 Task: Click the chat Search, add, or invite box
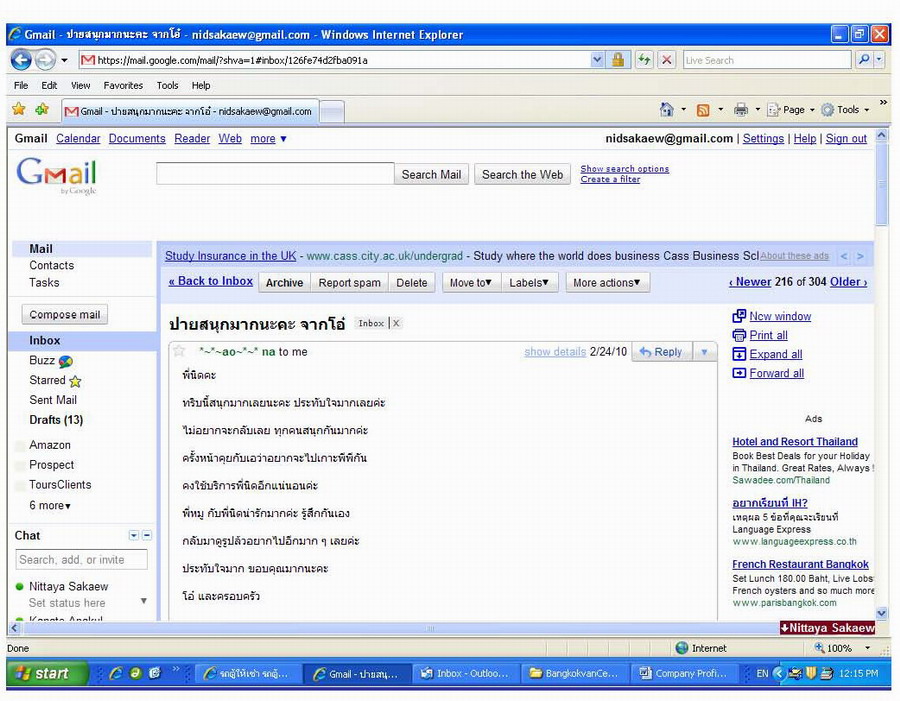(x=81, y=559)
